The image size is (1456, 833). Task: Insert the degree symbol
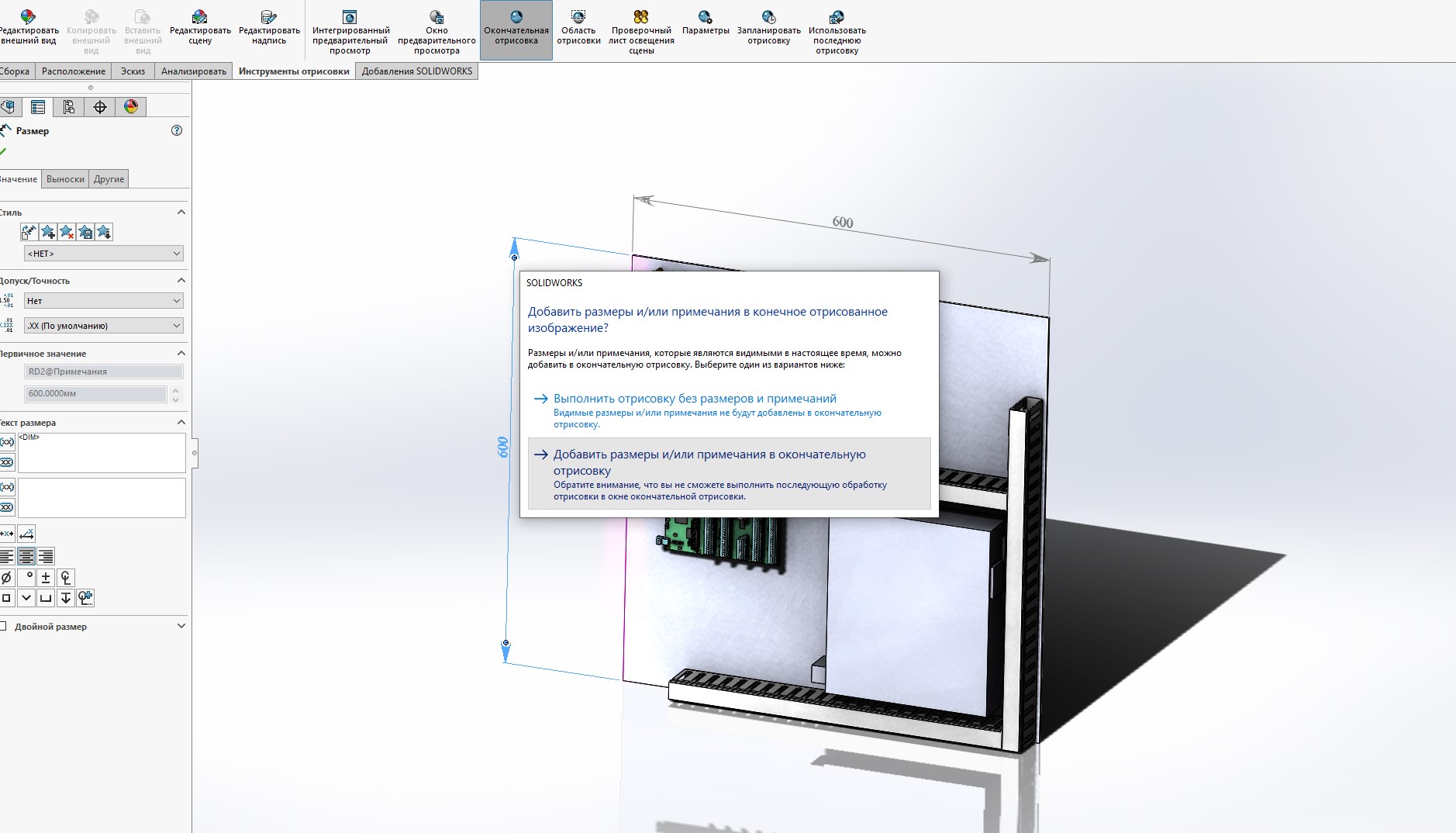(26, 577)
